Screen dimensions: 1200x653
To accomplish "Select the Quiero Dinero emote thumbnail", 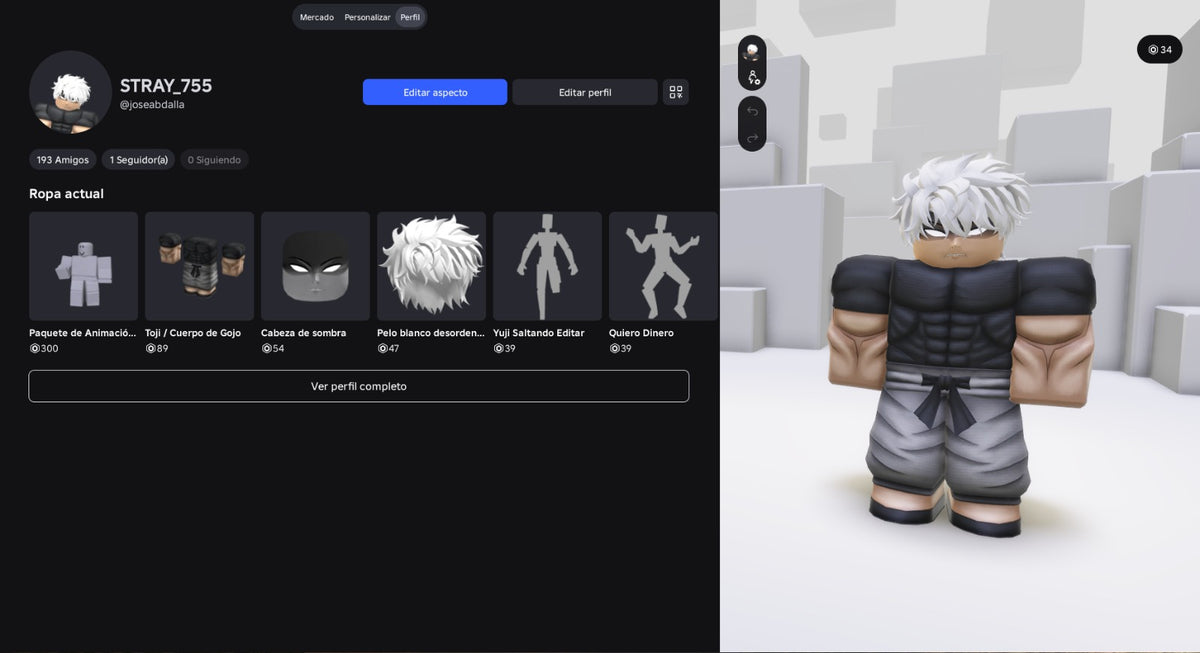I will point(664,266).
